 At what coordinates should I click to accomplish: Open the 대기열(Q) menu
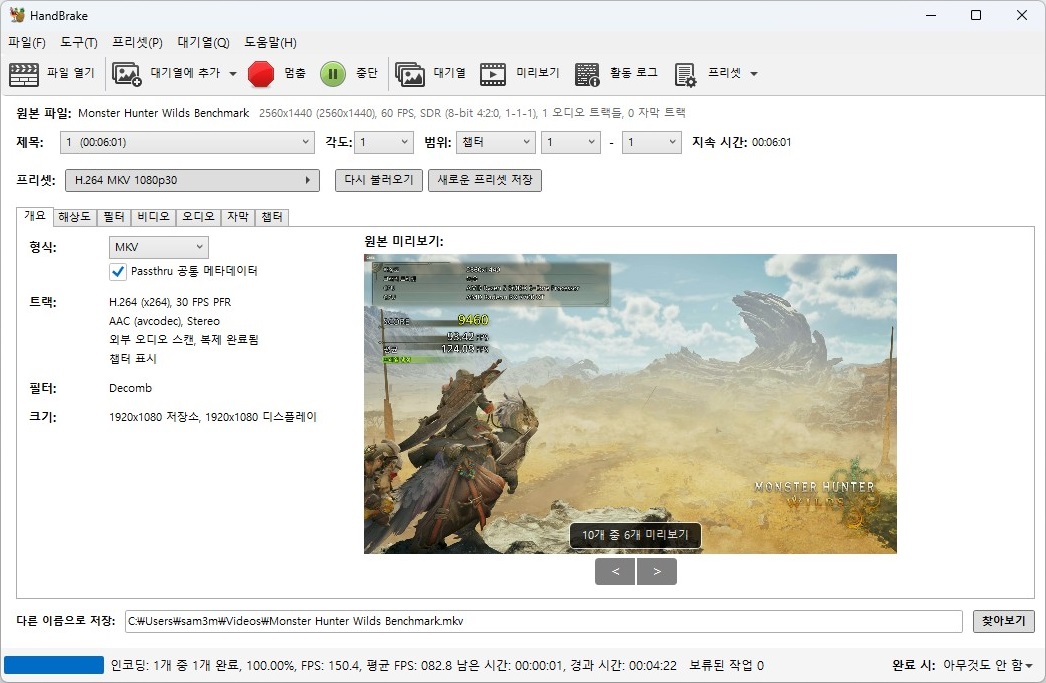(203, 43)
